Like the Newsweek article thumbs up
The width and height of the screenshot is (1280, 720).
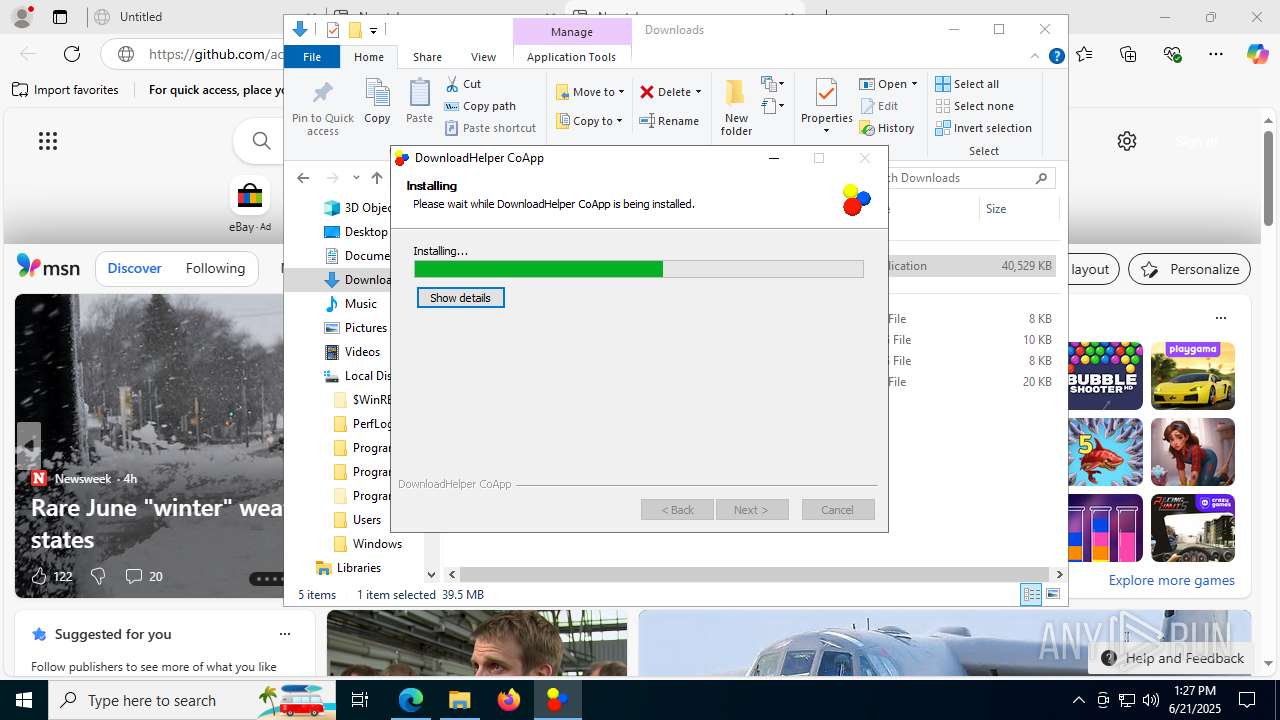click(39, 576)
